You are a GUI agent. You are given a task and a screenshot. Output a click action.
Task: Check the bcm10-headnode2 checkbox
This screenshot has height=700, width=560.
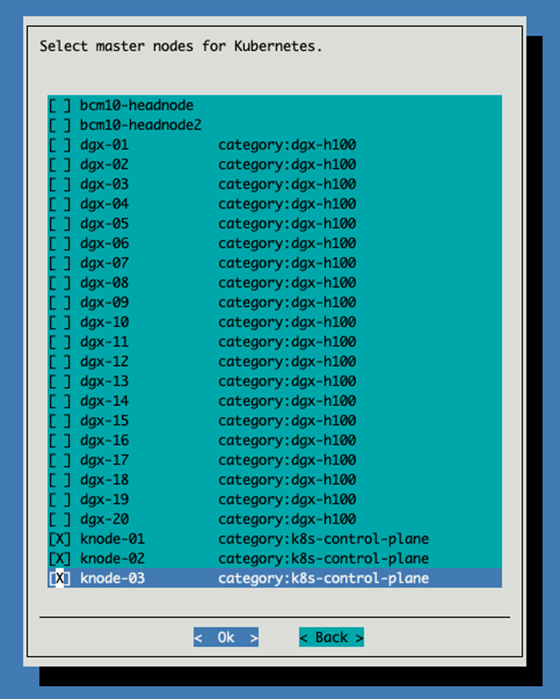pos(60,125)
